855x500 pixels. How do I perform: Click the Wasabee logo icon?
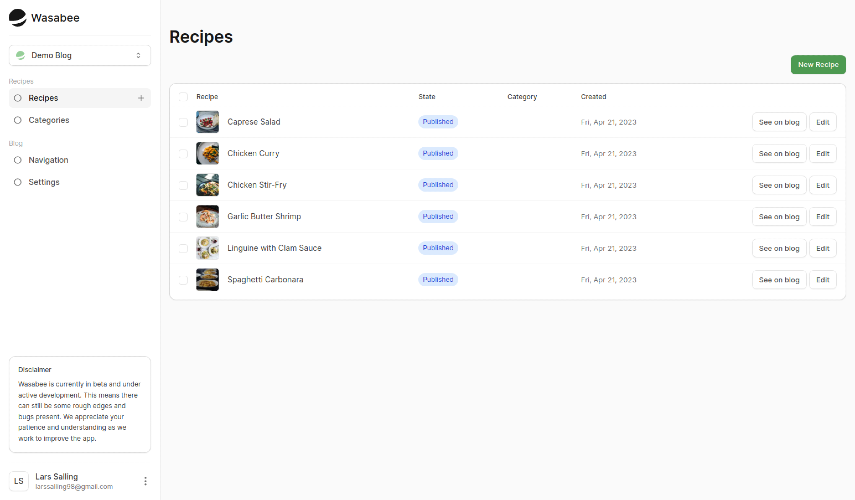coord(17,17)
